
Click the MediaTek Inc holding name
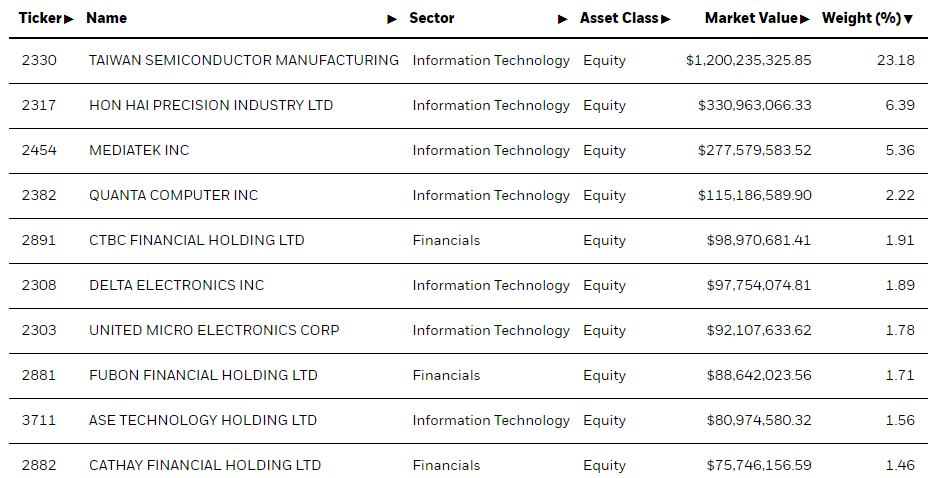[x=139, y=150]
